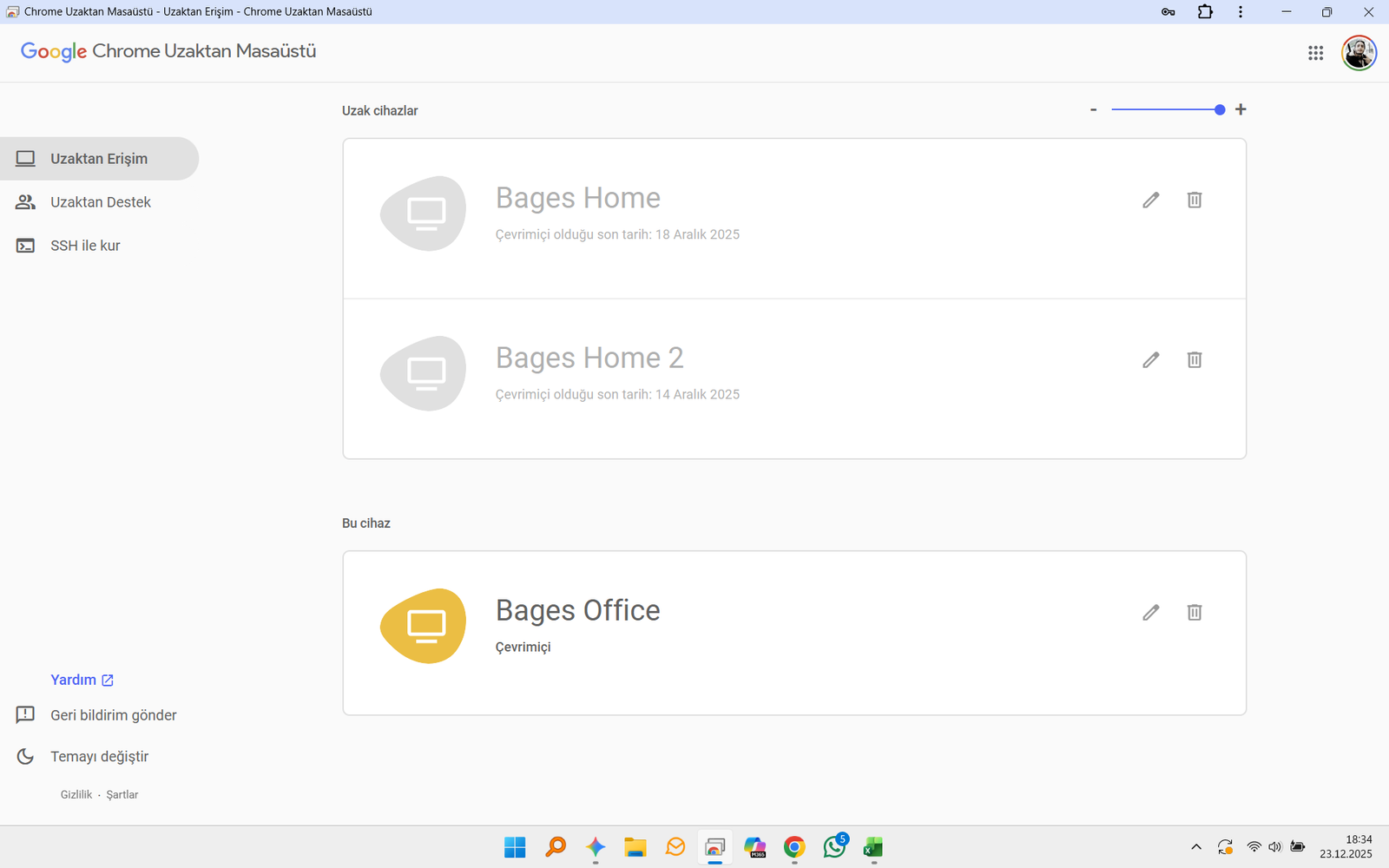Click Geri bildirim gönder
Screen dimensions: 1389x868
[113, 715]
